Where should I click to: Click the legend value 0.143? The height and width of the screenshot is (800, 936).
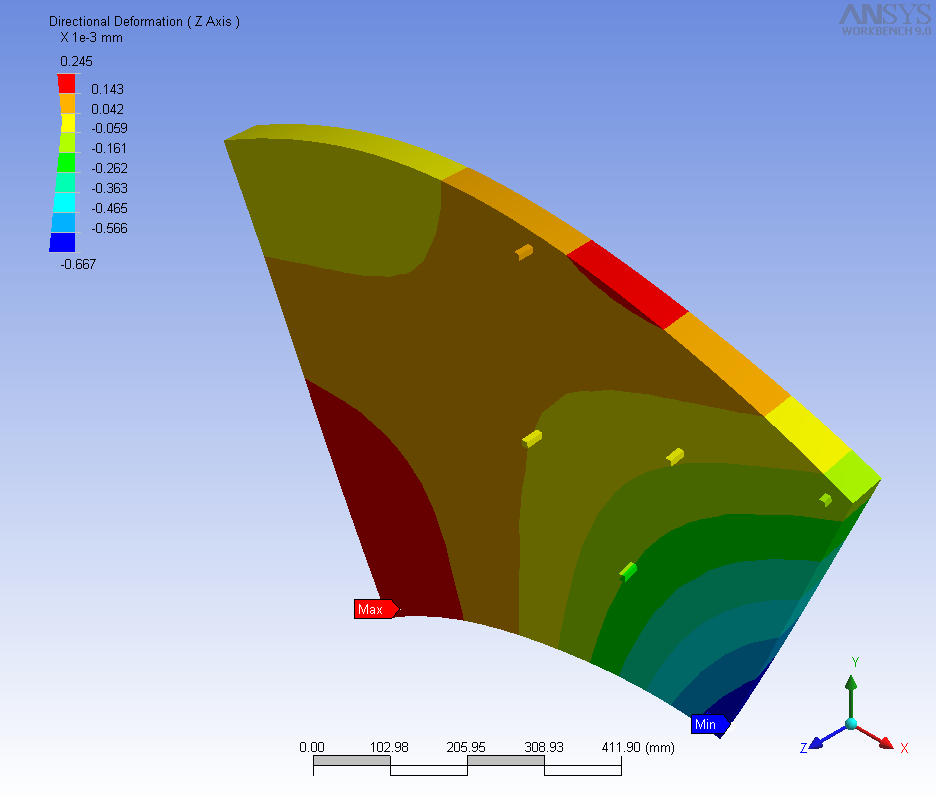tap(107, 90)
